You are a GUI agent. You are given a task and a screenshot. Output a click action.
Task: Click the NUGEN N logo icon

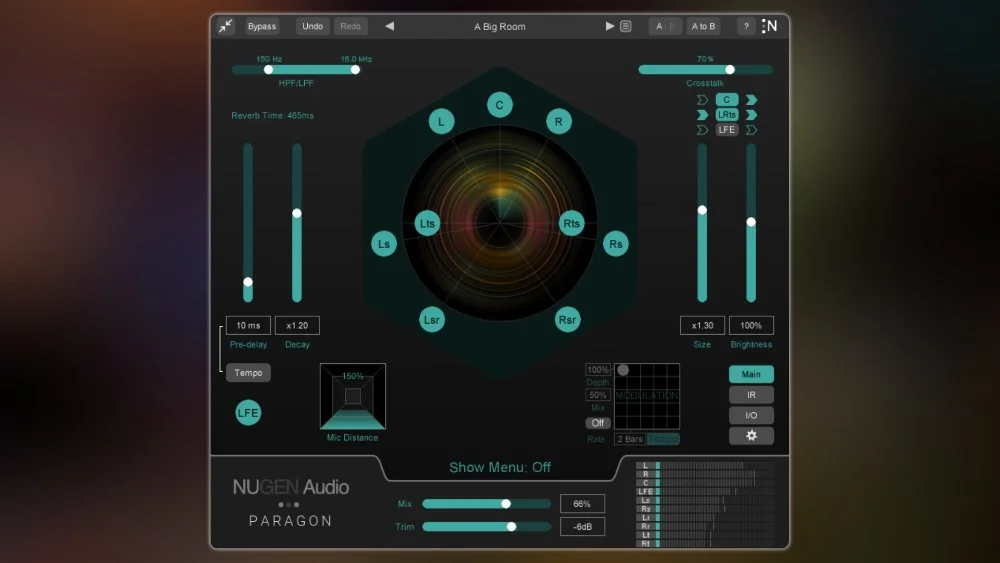[x=770, y=26]
